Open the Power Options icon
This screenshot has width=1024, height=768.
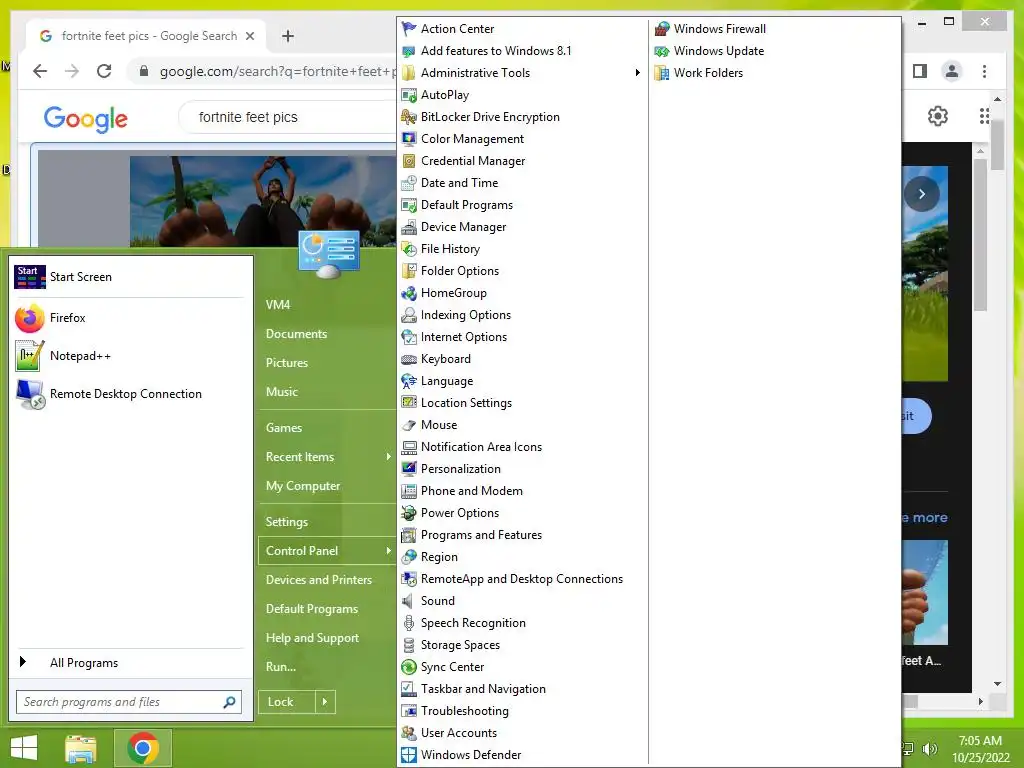pos(409,513)
